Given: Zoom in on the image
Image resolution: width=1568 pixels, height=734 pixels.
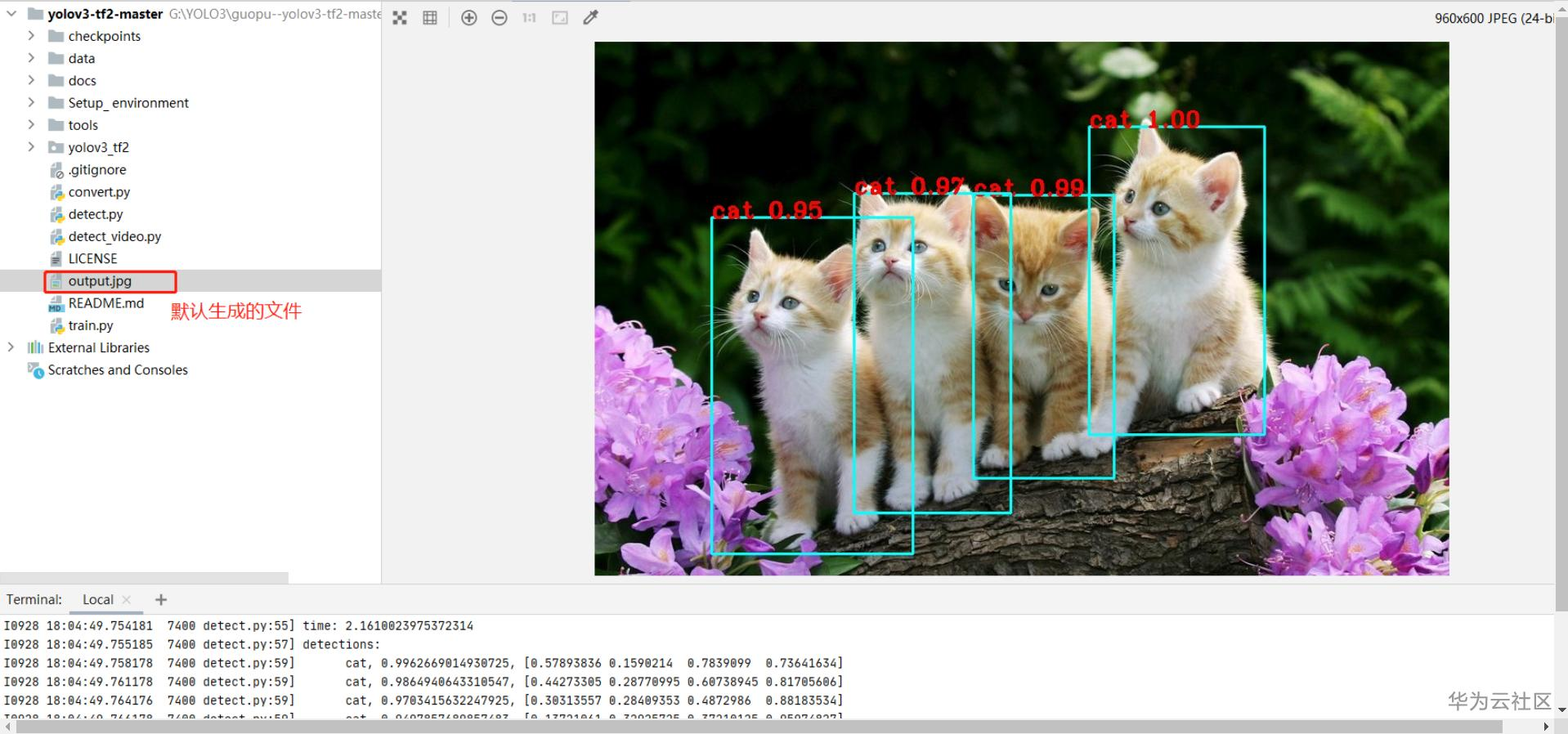Looking at the screenshot, I should click(x=469, y=18).
